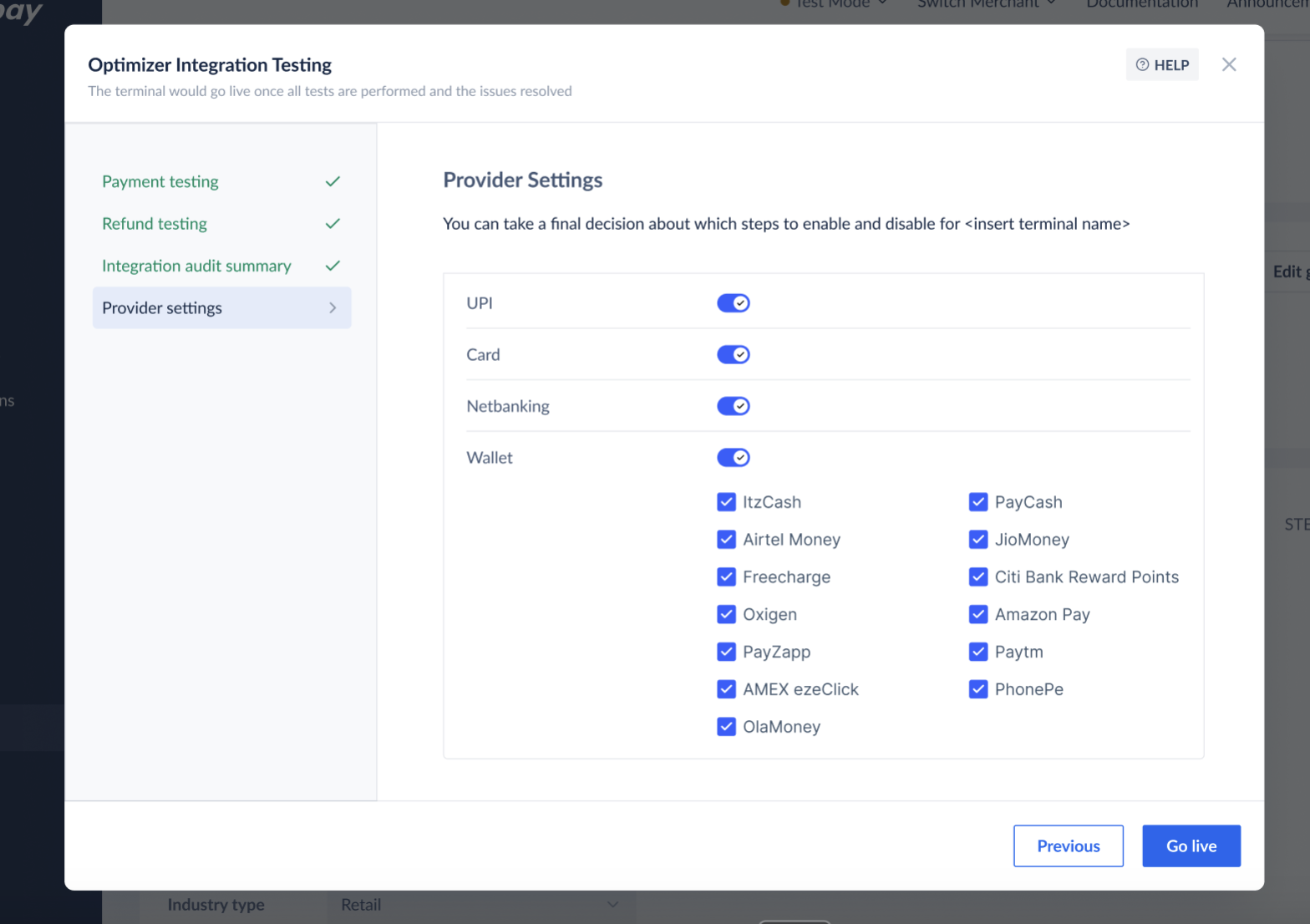Screen dimensions: 1310x924
Task: Click the Go live button
Action: (x=1191, y=845)
